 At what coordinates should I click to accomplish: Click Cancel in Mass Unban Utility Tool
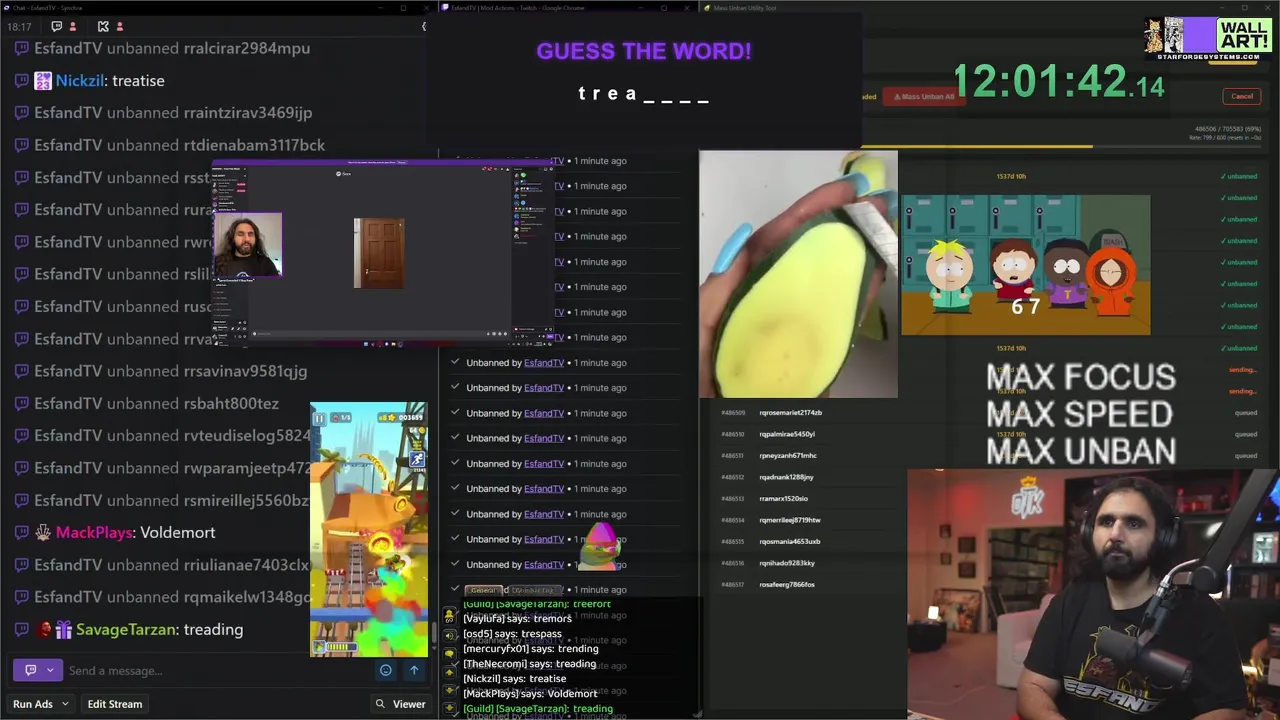click(x=1242, y=96)
